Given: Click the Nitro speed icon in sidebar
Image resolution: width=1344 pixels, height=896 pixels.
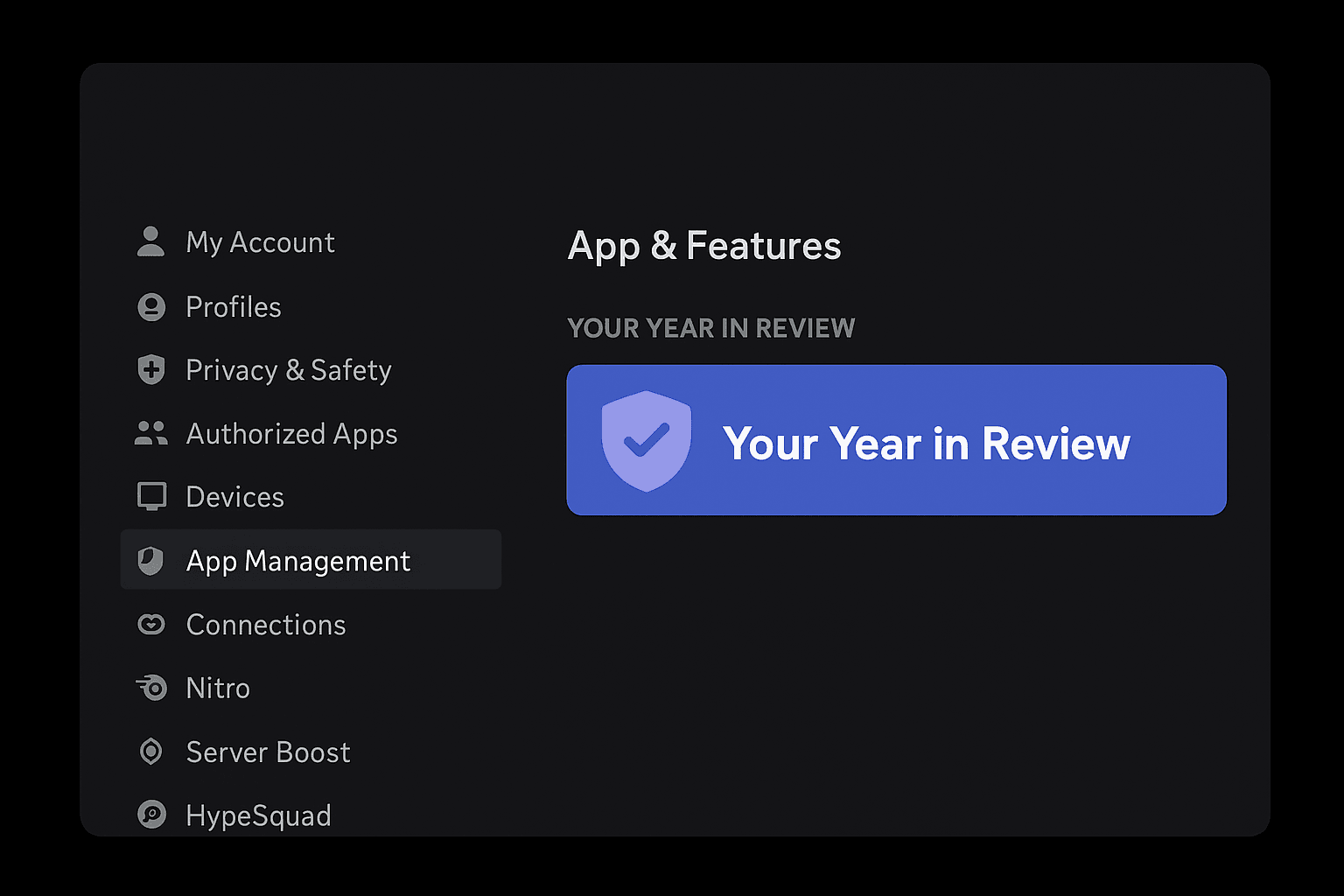Looking at the screenshot, I should [x=151, y=688].
